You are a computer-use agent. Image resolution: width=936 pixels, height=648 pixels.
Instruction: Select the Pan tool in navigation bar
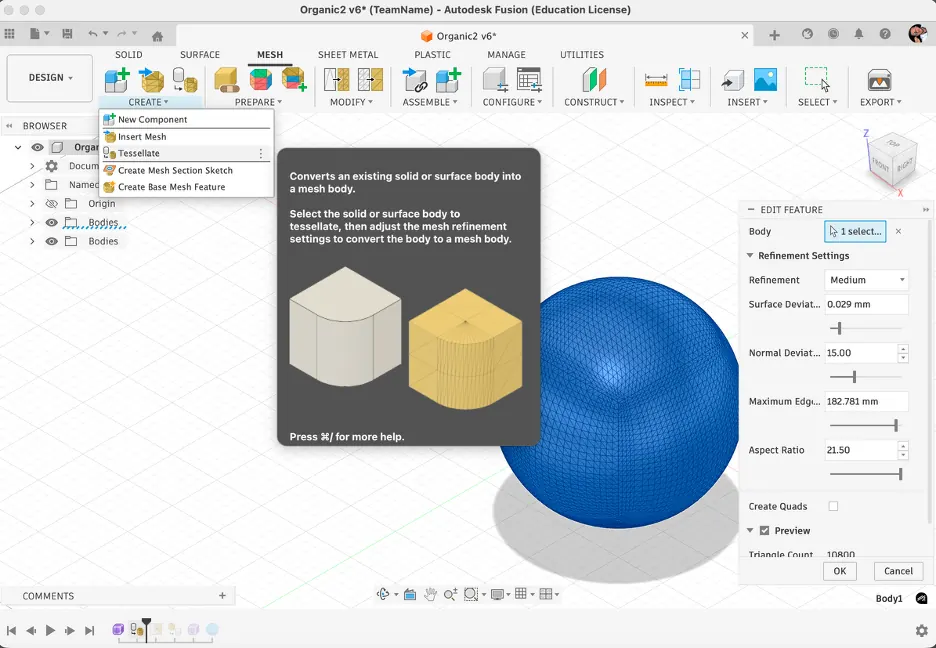(x=431, y=593)
